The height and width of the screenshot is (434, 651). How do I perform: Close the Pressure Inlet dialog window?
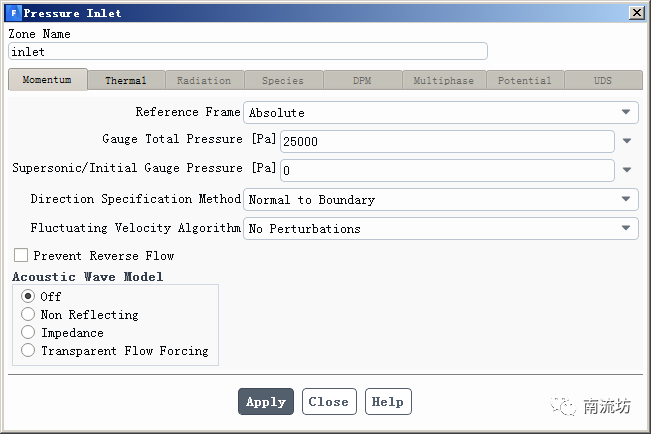coord(636,12)
